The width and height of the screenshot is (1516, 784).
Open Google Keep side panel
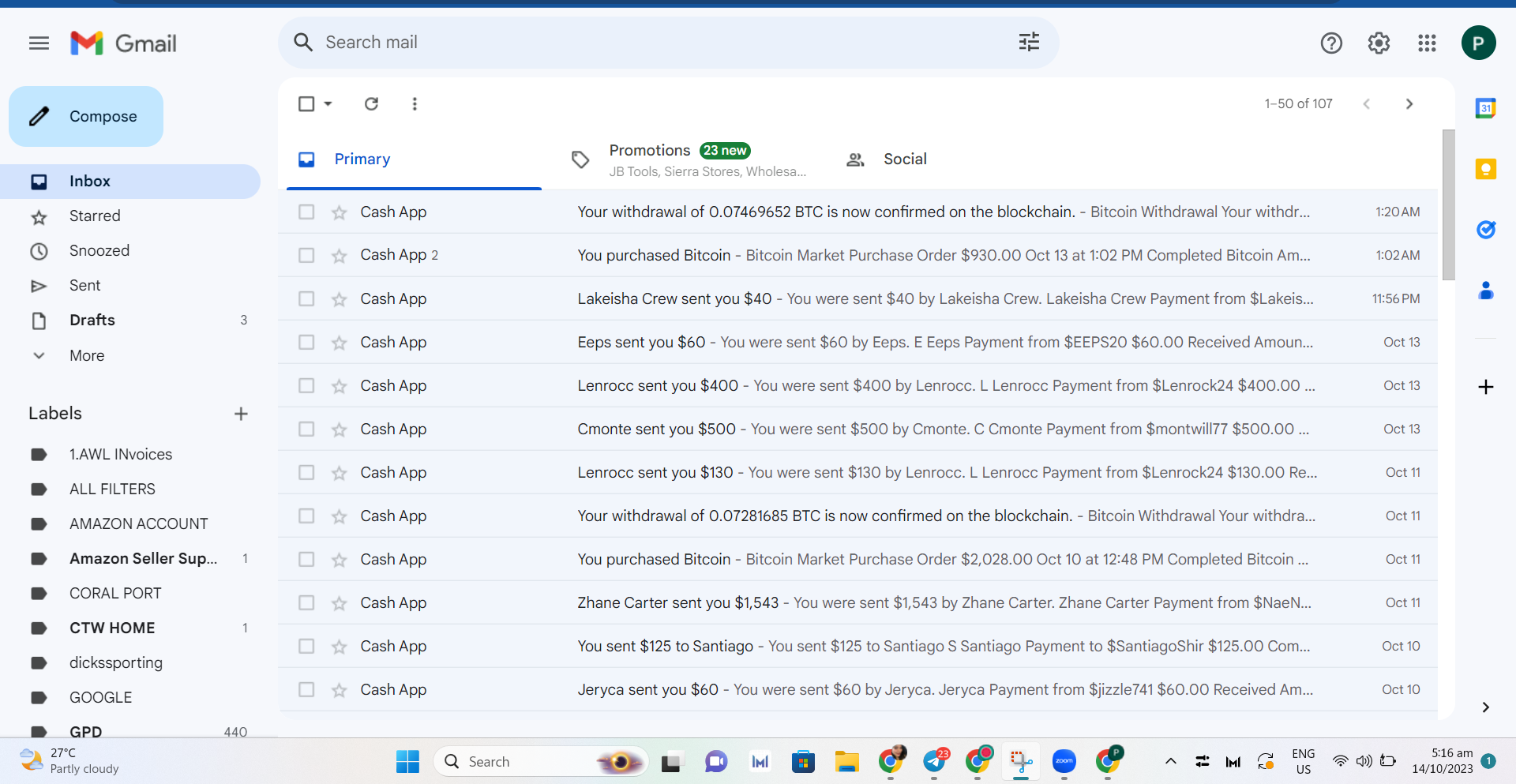tap(1485, 168)
